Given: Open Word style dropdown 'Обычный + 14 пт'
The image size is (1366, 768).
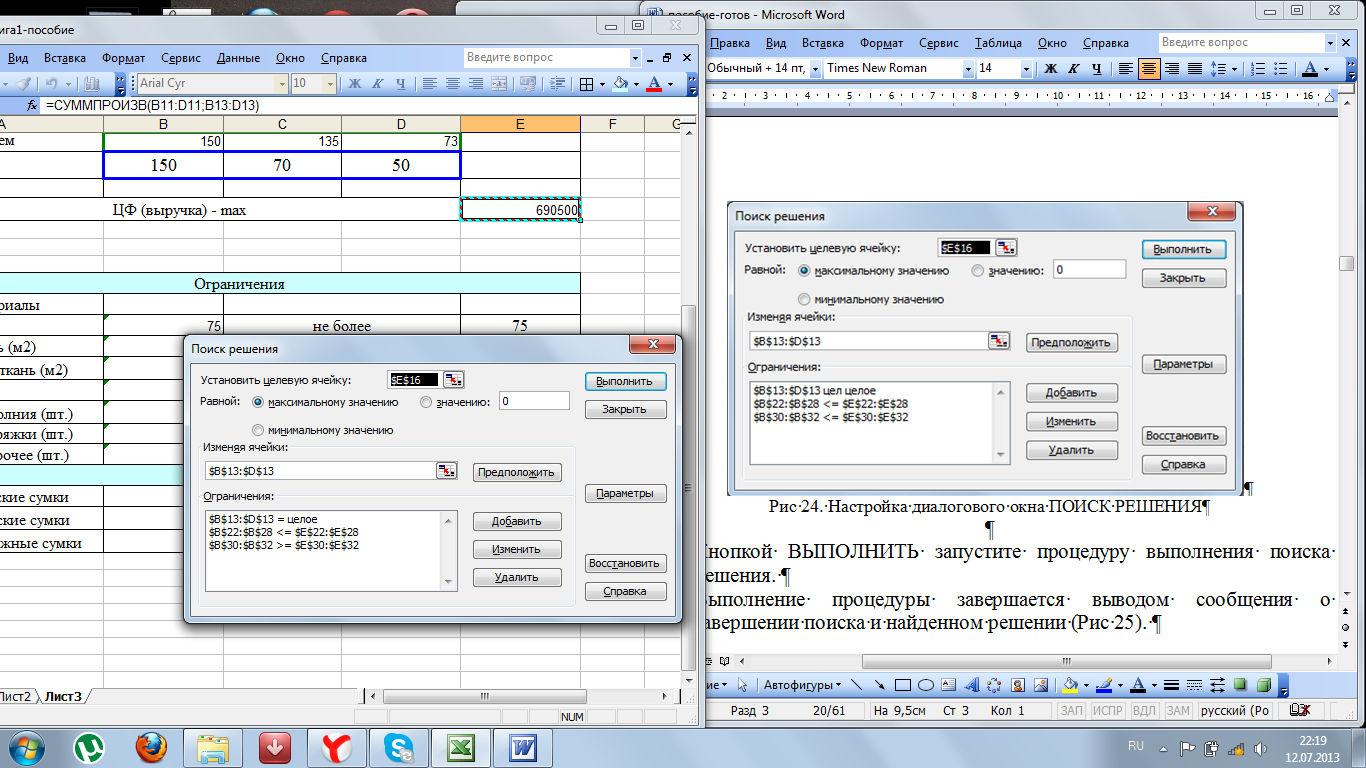Looking at the screenshot, I should [816, 69].
